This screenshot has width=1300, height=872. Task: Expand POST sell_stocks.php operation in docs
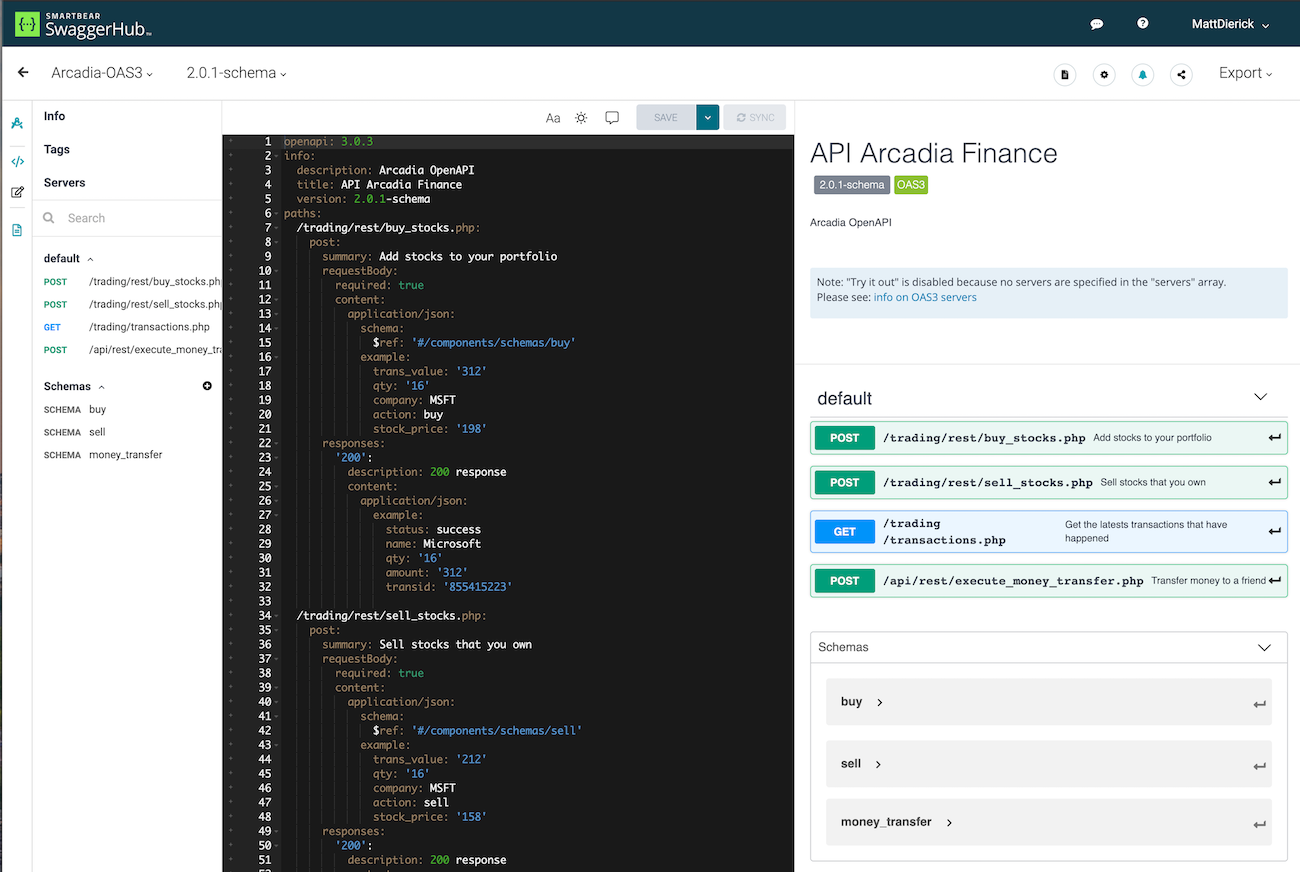1049,482
